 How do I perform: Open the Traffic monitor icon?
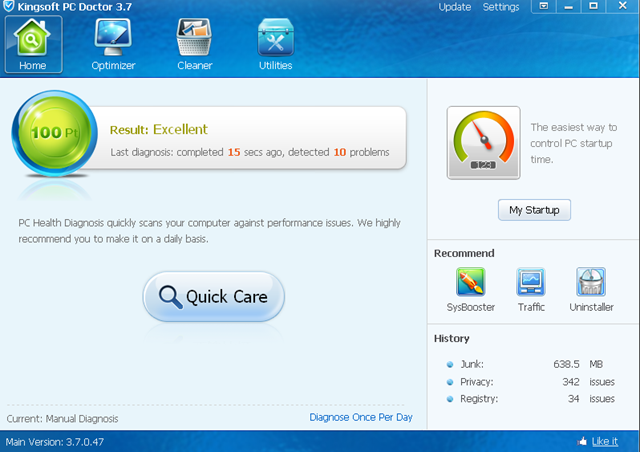point(531,281)
